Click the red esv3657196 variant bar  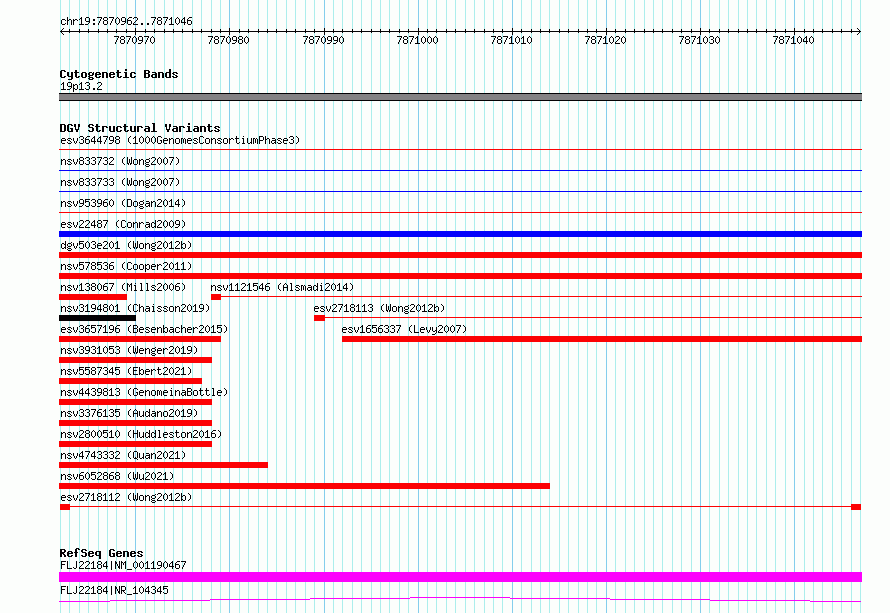[x=140, y=339]
